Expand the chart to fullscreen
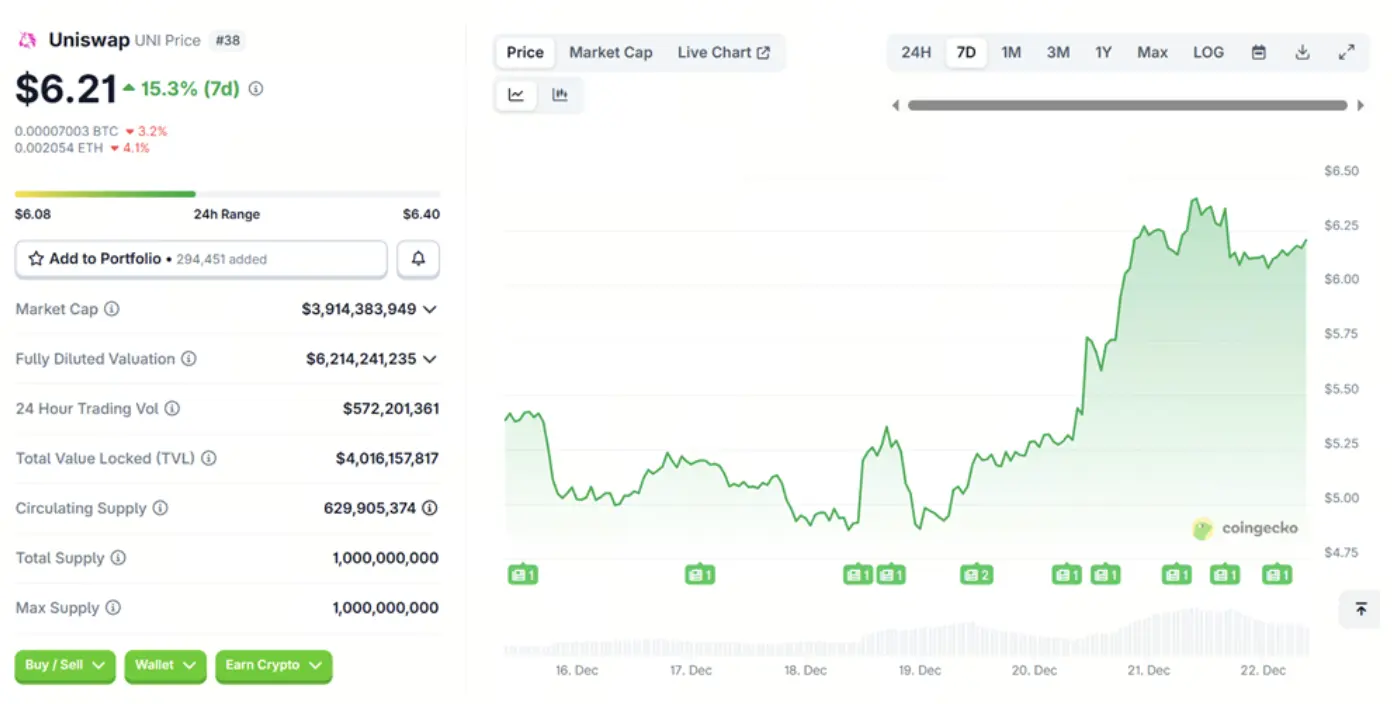 1346,53
